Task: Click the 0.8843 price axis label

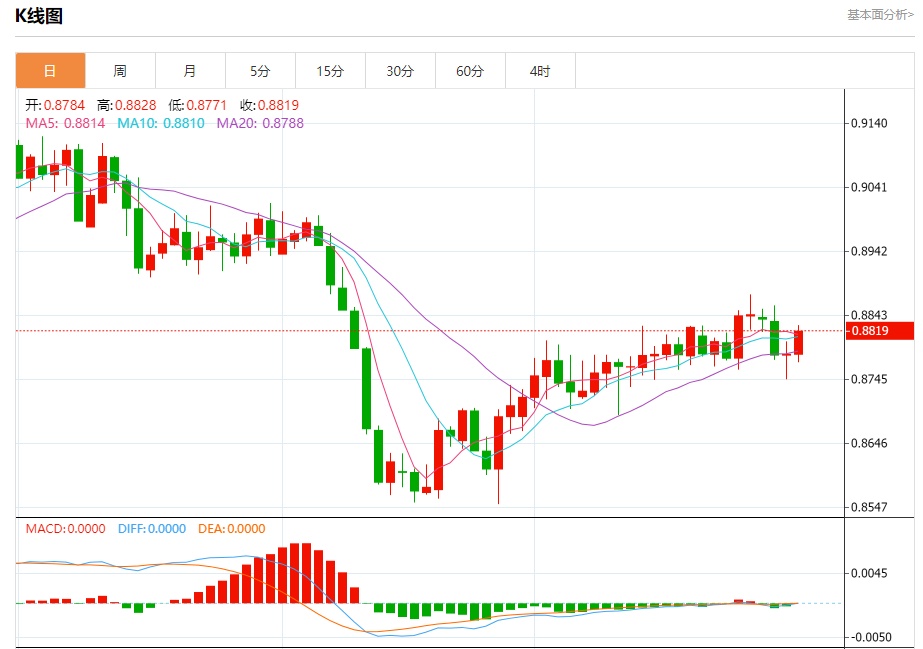Action: point(869,315)
